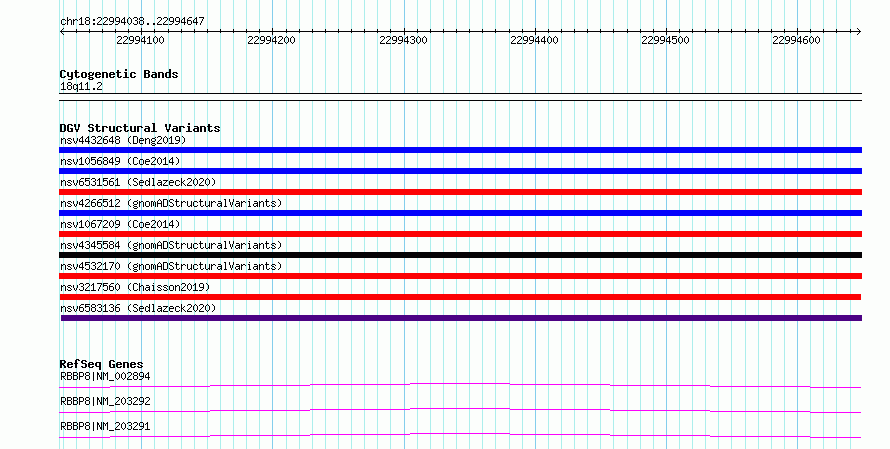
Task: Click transcript label RBBP8|NM_203292
Action: click(x=105, y=401)
